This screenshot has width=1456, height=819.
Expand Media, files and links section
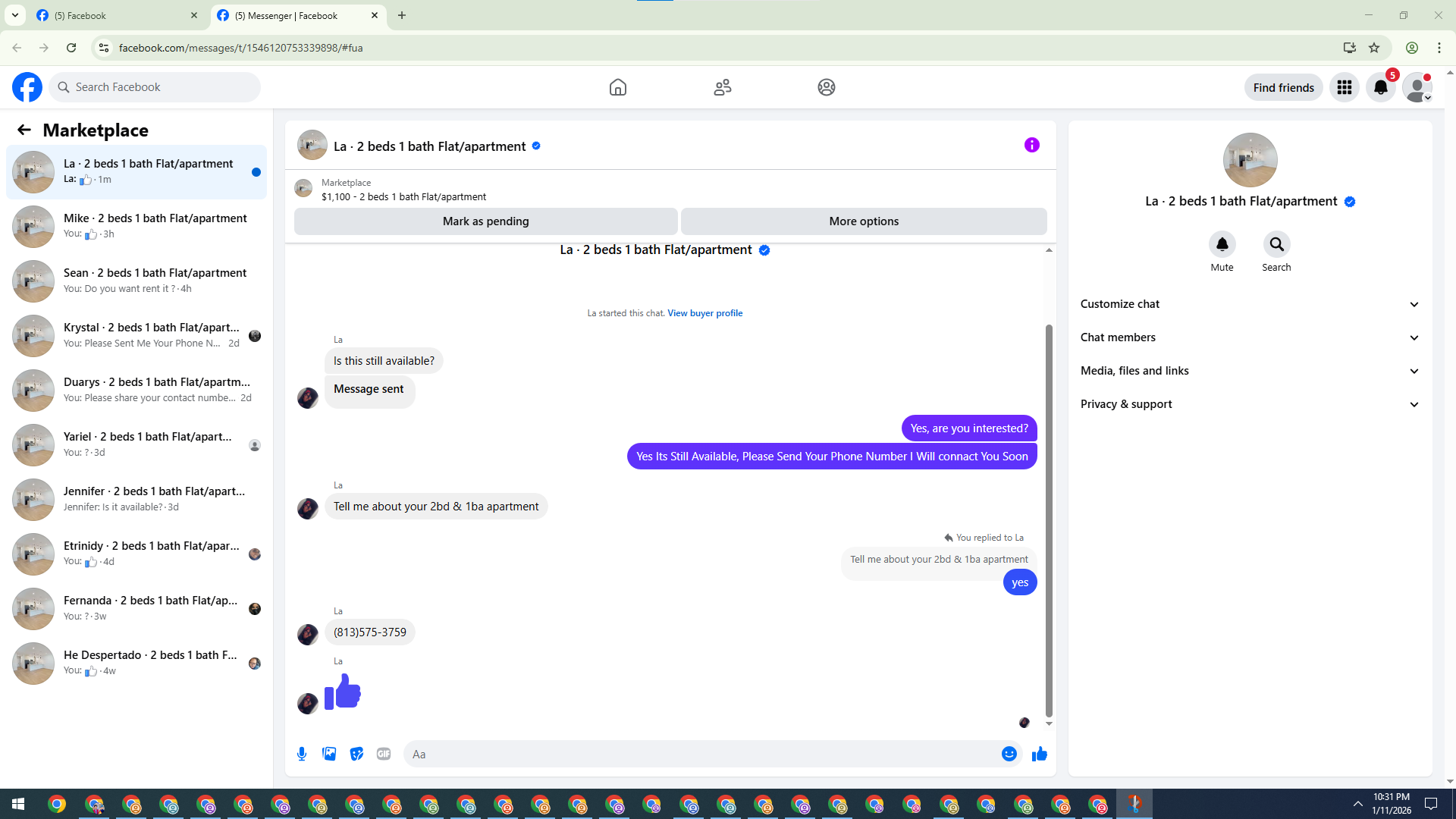(1250, 371)
